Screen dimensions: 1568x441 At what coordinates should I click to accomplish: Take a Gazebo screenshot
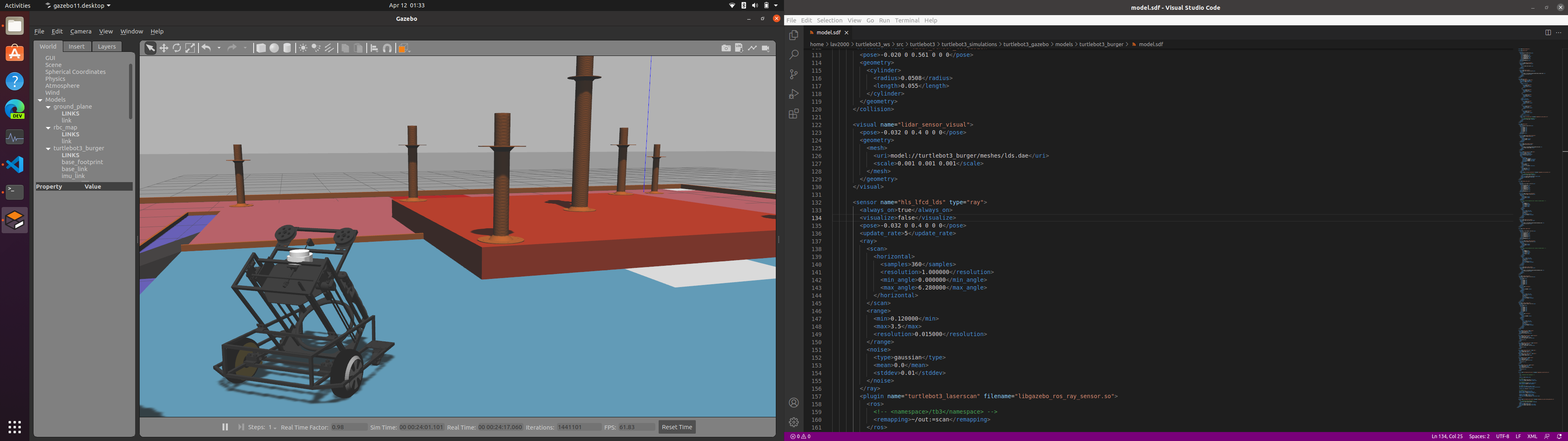pos(726,48)
